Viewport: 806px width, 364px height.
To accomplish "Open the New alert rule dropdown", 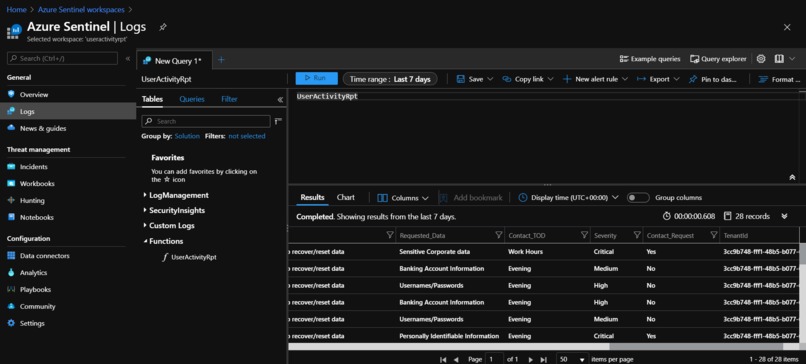I will click(595, 79).
